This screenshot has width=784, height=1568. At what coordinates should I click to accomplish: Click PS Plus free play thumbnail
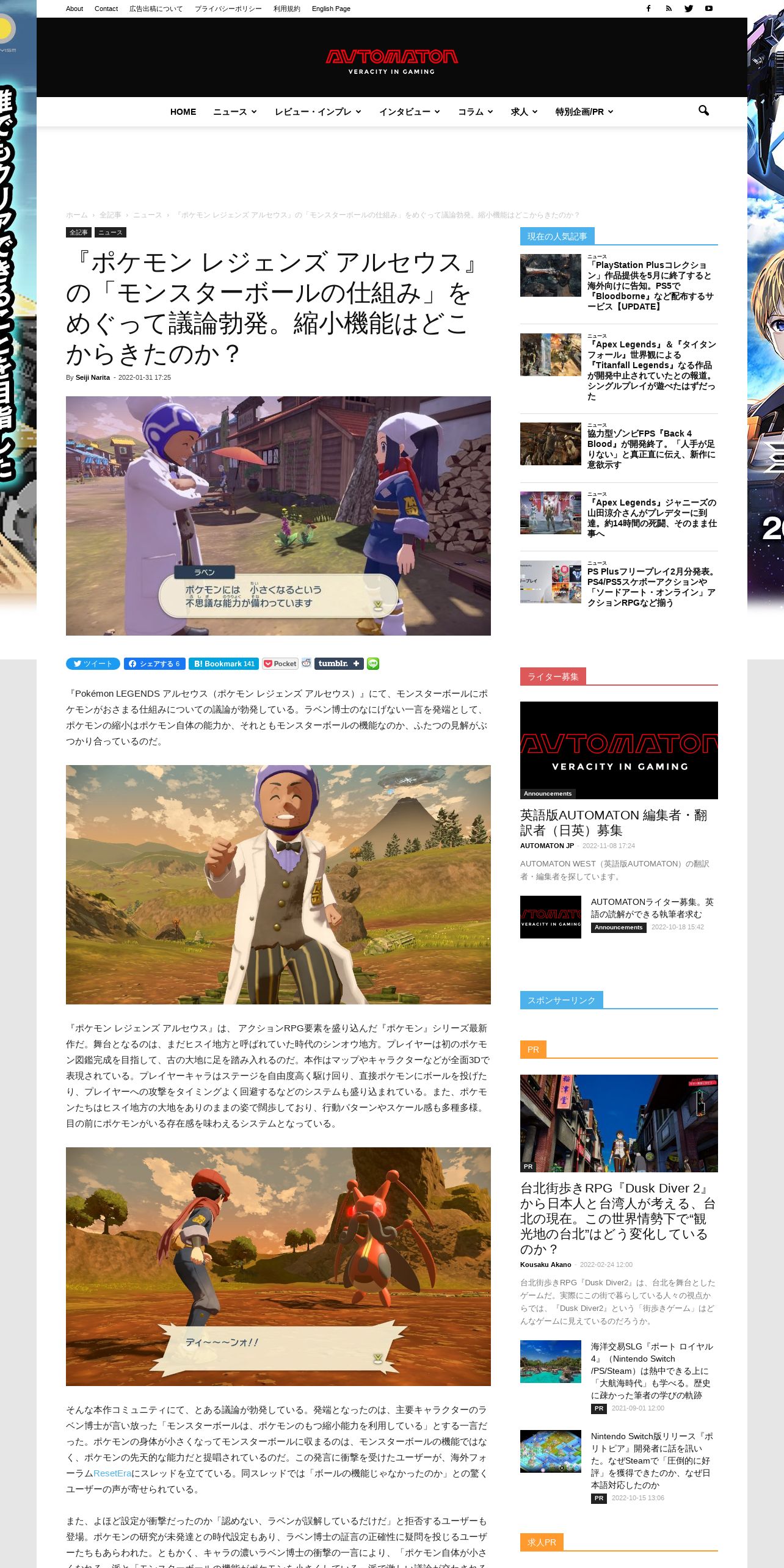[551, 582]
